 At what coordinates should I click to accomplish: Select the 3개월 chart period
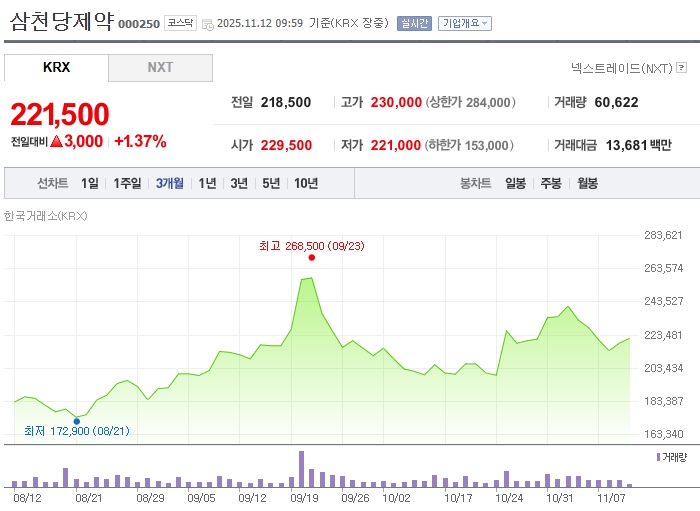tap(170, 183)
